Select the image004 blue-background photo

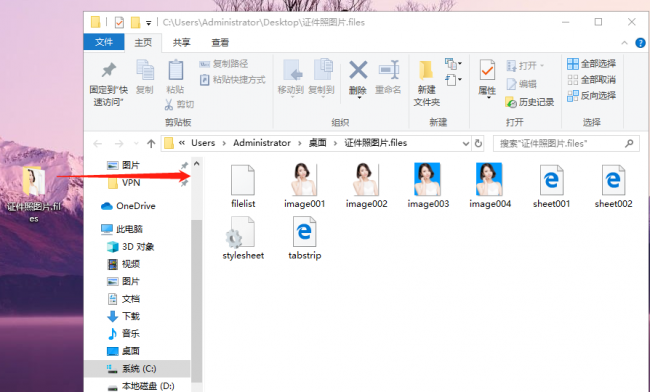490,186
